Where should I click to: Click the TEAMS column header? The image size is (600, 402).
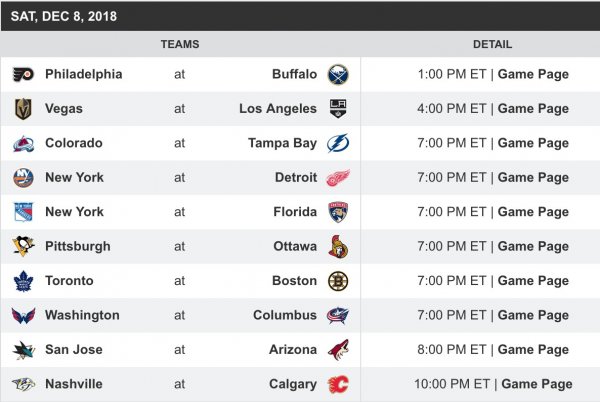[x=180, y=44]
